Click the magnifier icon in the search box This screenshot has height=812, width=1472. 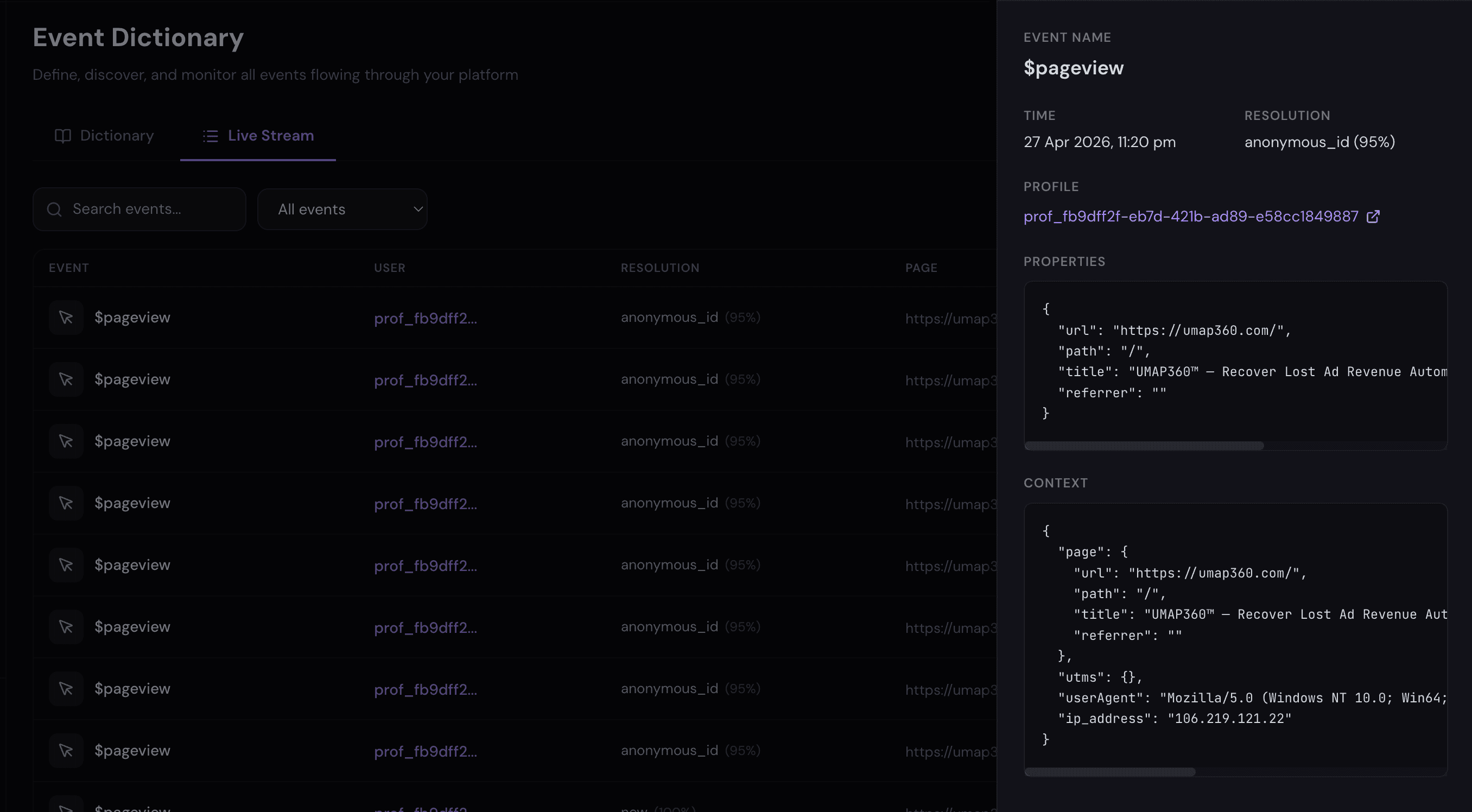point(54,209)
